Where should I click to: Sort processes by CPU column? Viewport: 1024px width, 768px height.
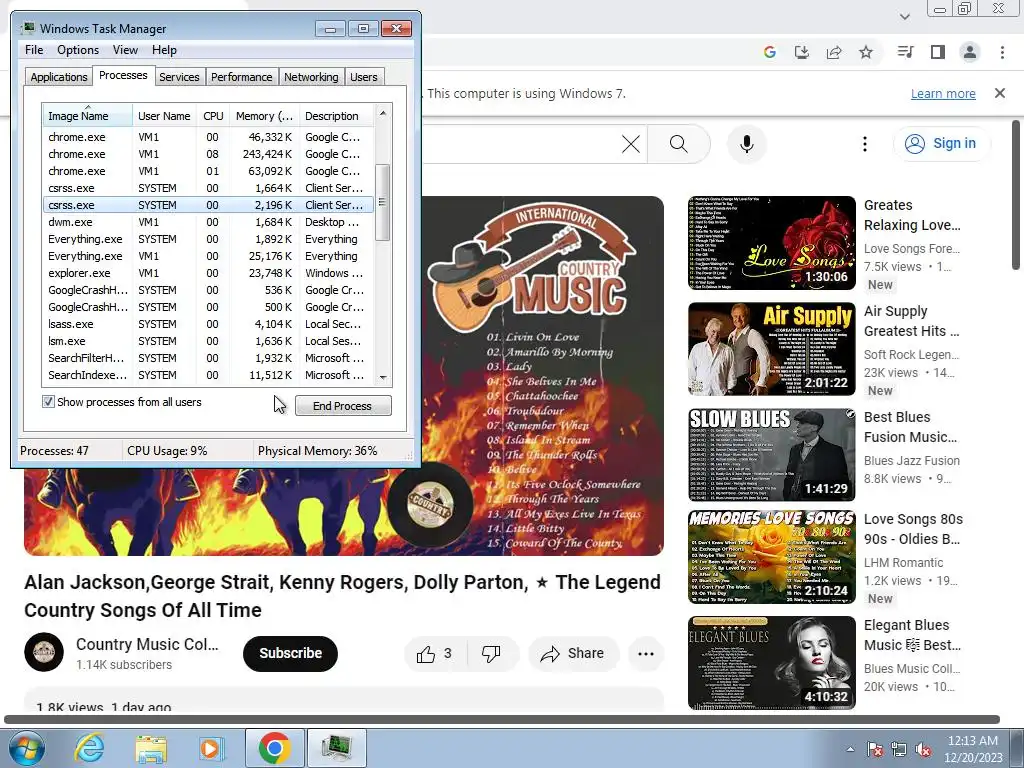pyautogui.click(x=213, y=116)
